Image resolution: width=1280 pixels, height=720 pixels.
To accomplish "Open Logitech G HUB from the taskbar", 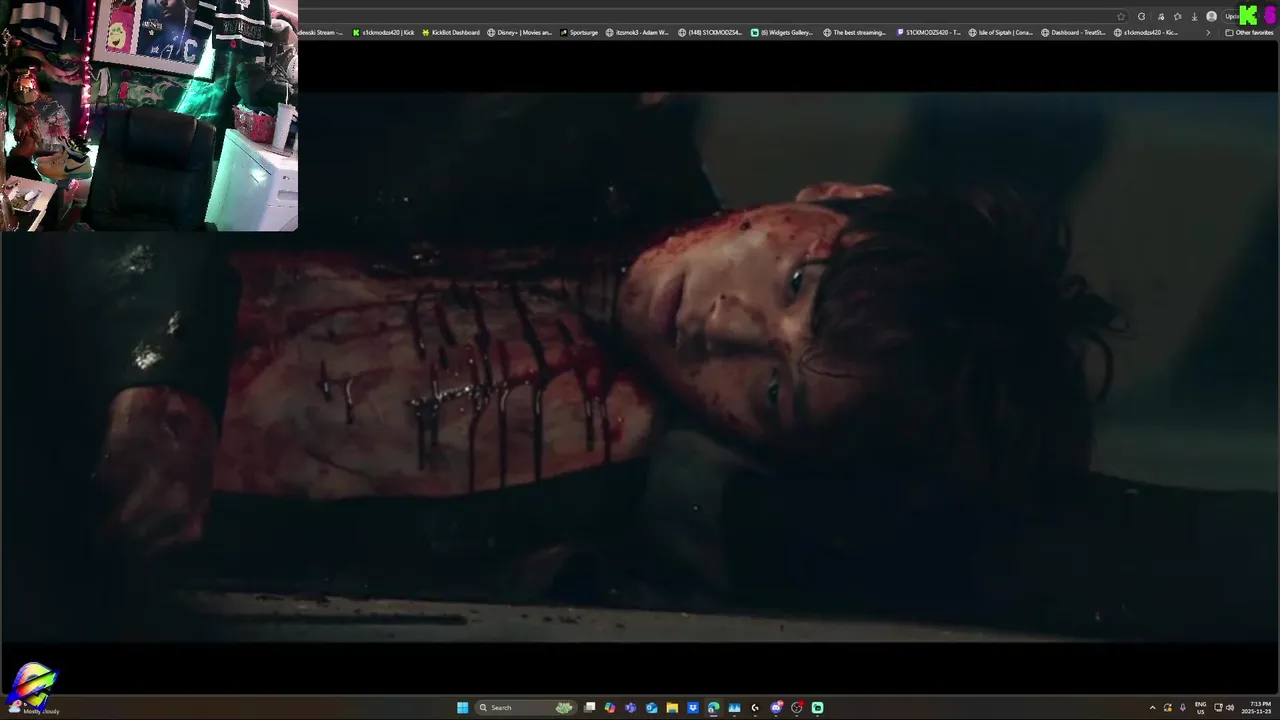I will point(755,707).
